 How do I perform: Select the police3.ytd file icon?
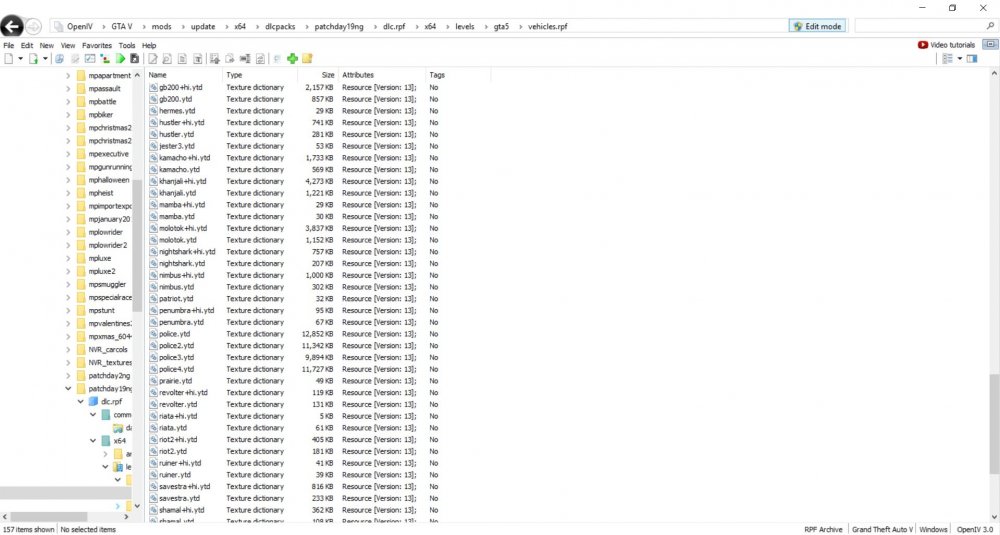tap(153, 357)
